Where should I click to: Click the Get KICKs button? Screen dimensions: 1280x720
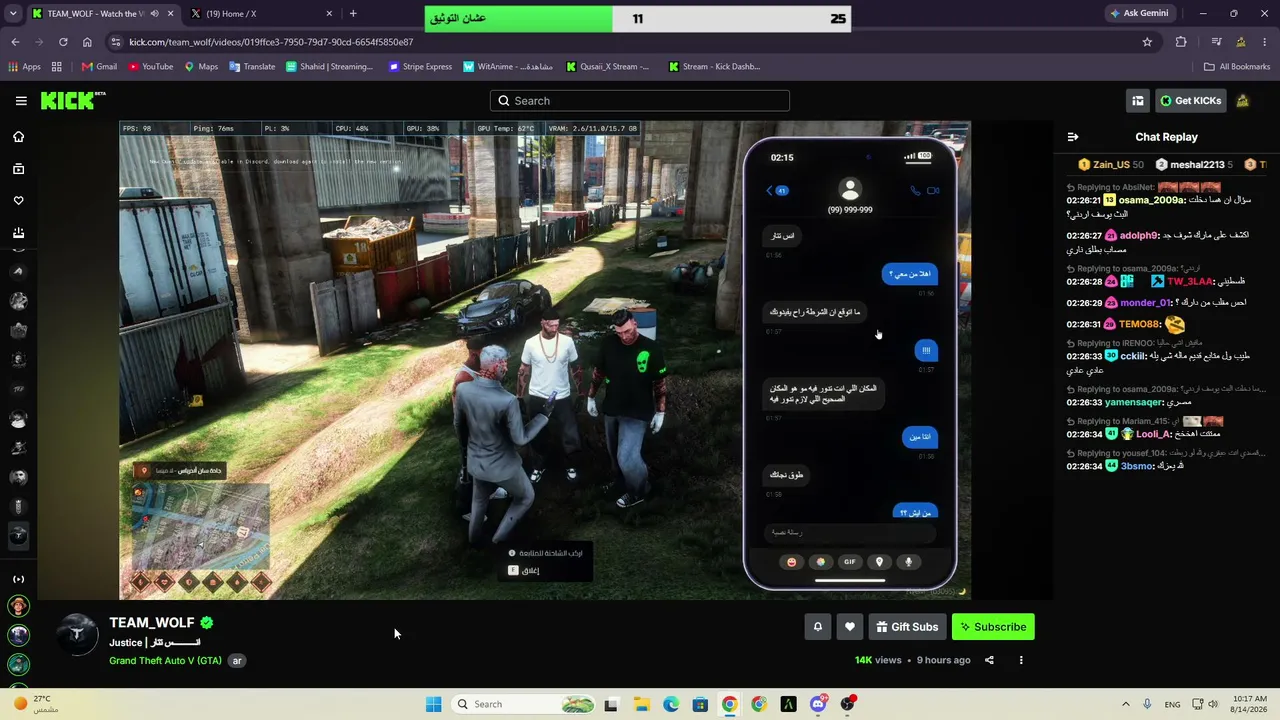tap(1190, 101)
